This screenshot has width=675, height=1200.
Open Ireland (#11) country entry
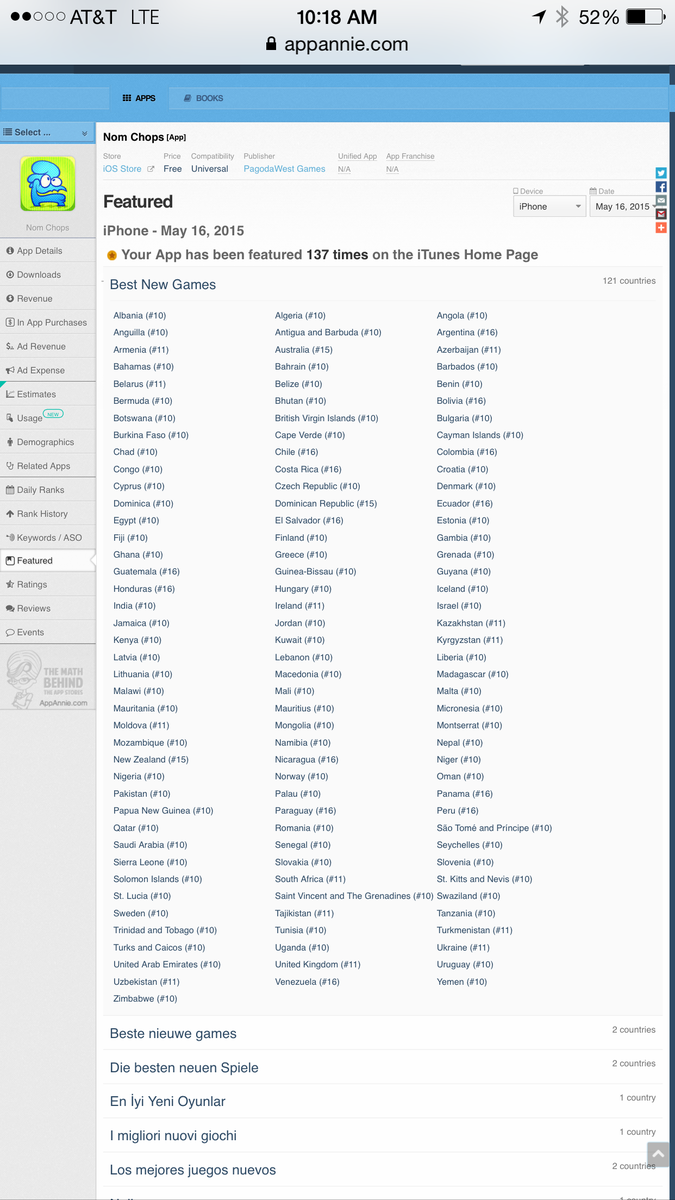300,606
